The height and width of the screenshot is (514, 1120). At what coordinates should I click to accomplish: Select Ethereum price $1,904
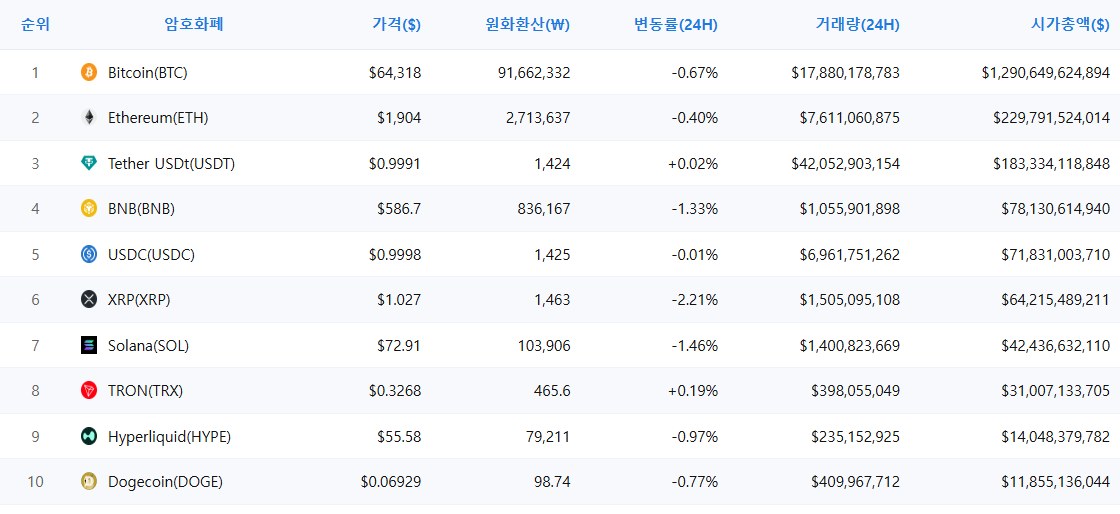(399, 118)
